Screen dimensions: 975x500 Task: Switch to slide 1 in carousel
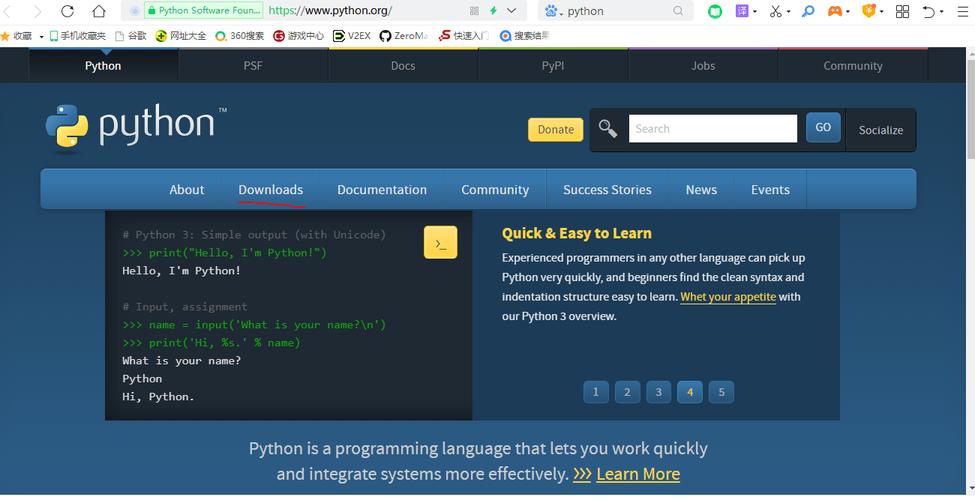[596, 392]
